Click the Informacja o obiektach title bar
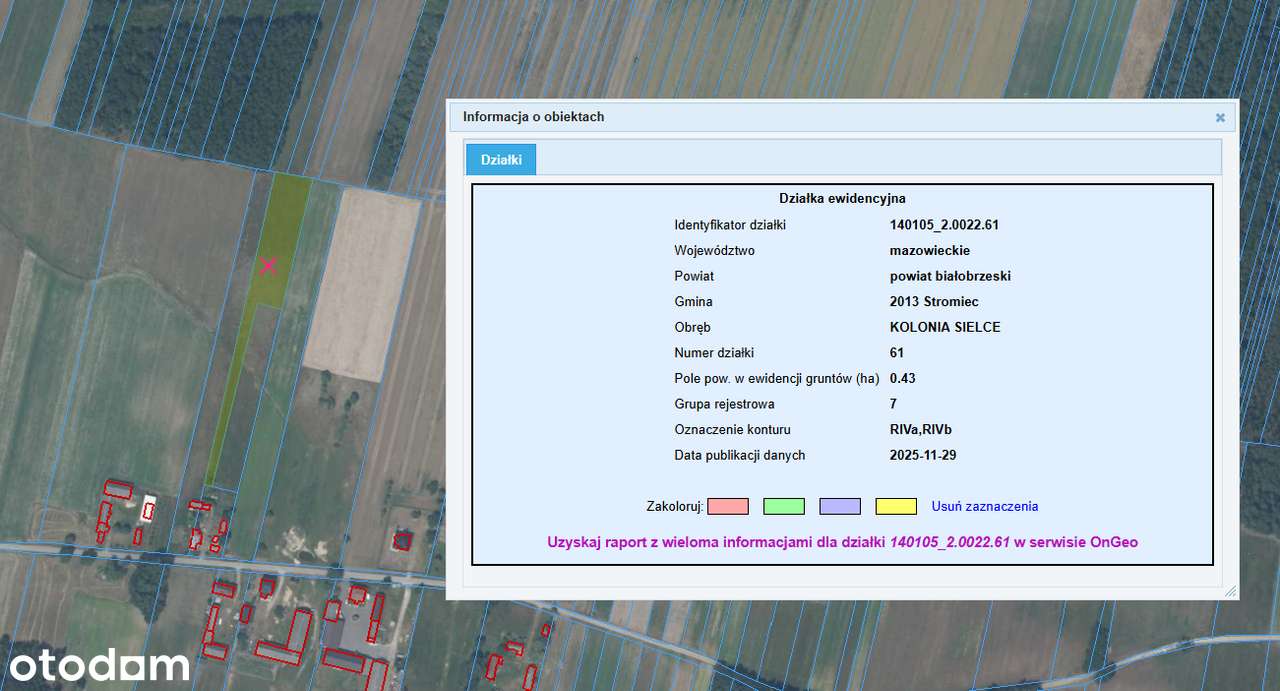This screenshot has width=1280, height=691. click(x=842, y=117)
